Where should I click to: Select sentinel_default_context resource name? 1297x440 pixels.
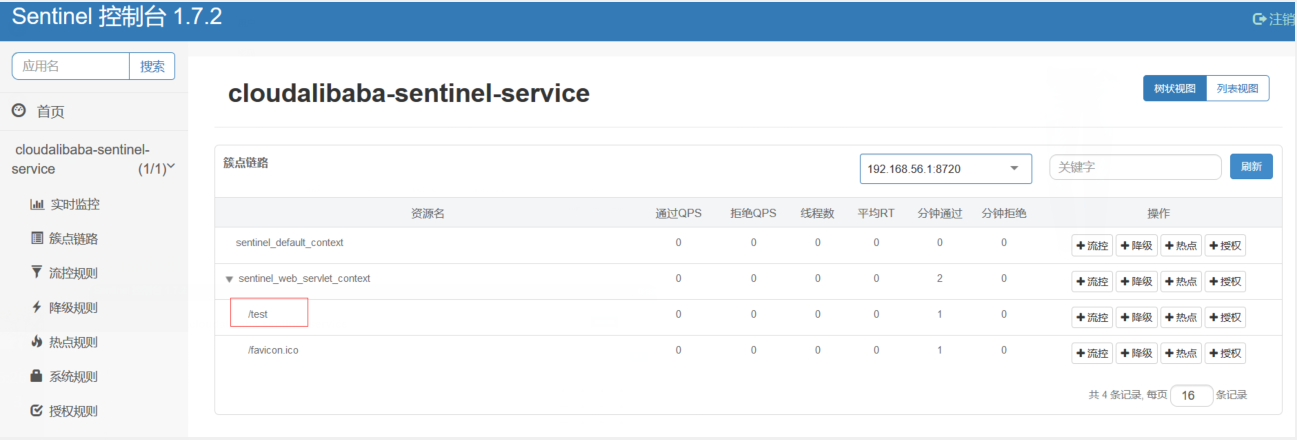coord(290,242)
